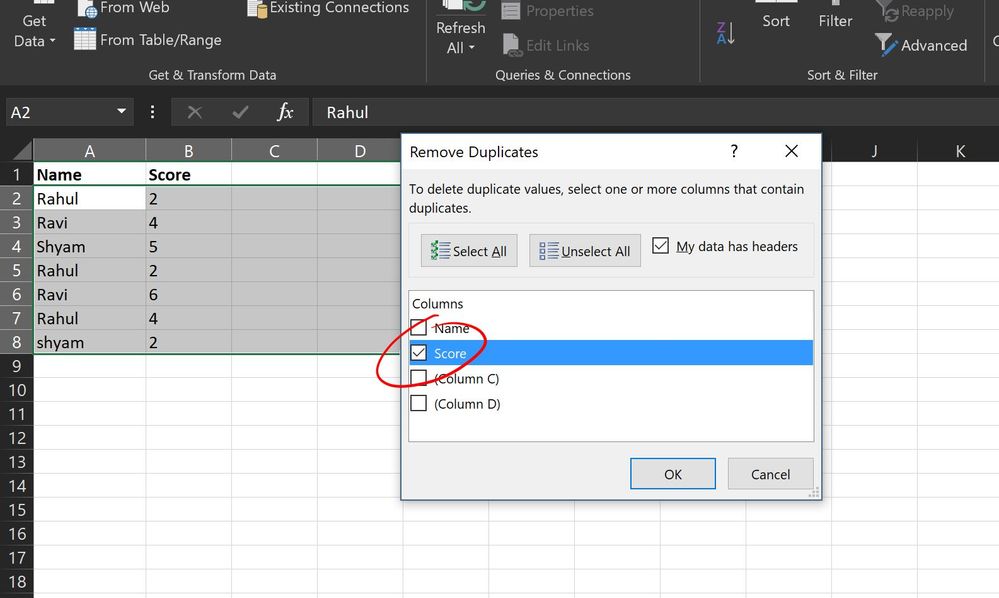Select column K header
This screenshot has height=598, width=999.
(x=959, y=151)
